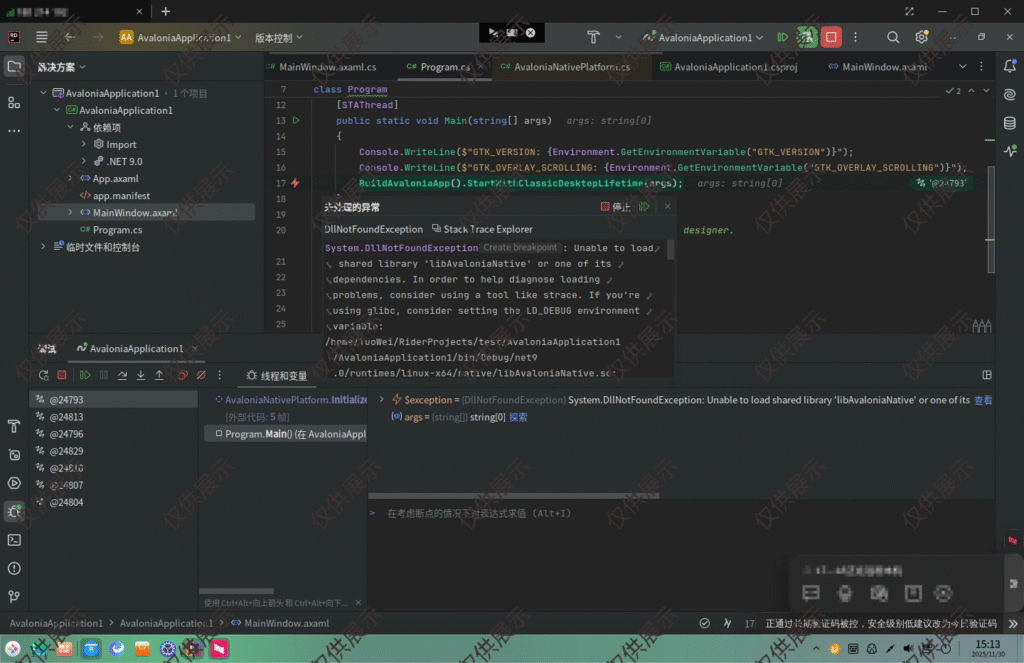Resume program execution in debug toolbar
Viewport: 1024px width, 663px height.
[84, 375]
